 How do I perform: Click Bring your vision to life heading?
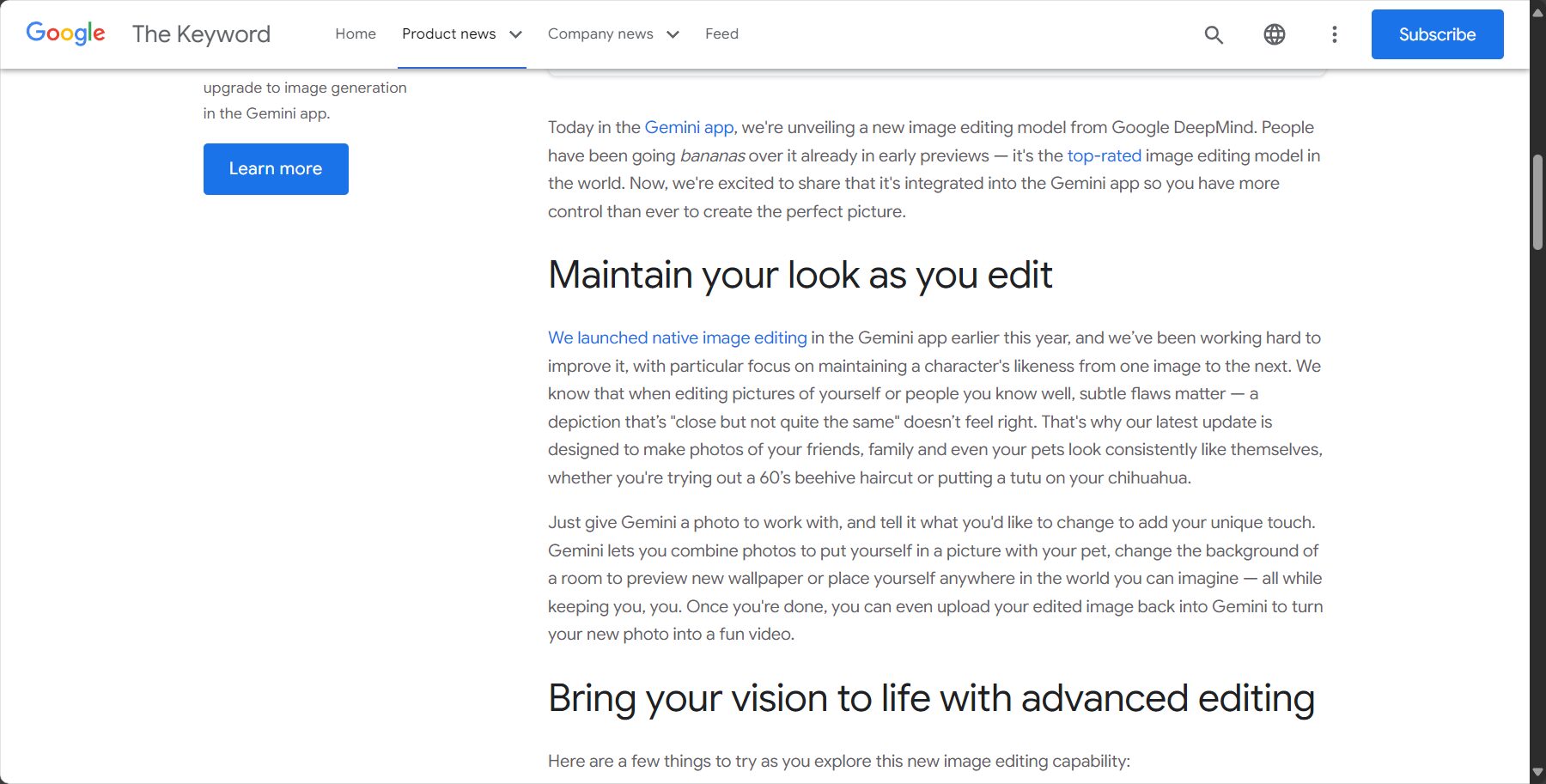(931, 698)
